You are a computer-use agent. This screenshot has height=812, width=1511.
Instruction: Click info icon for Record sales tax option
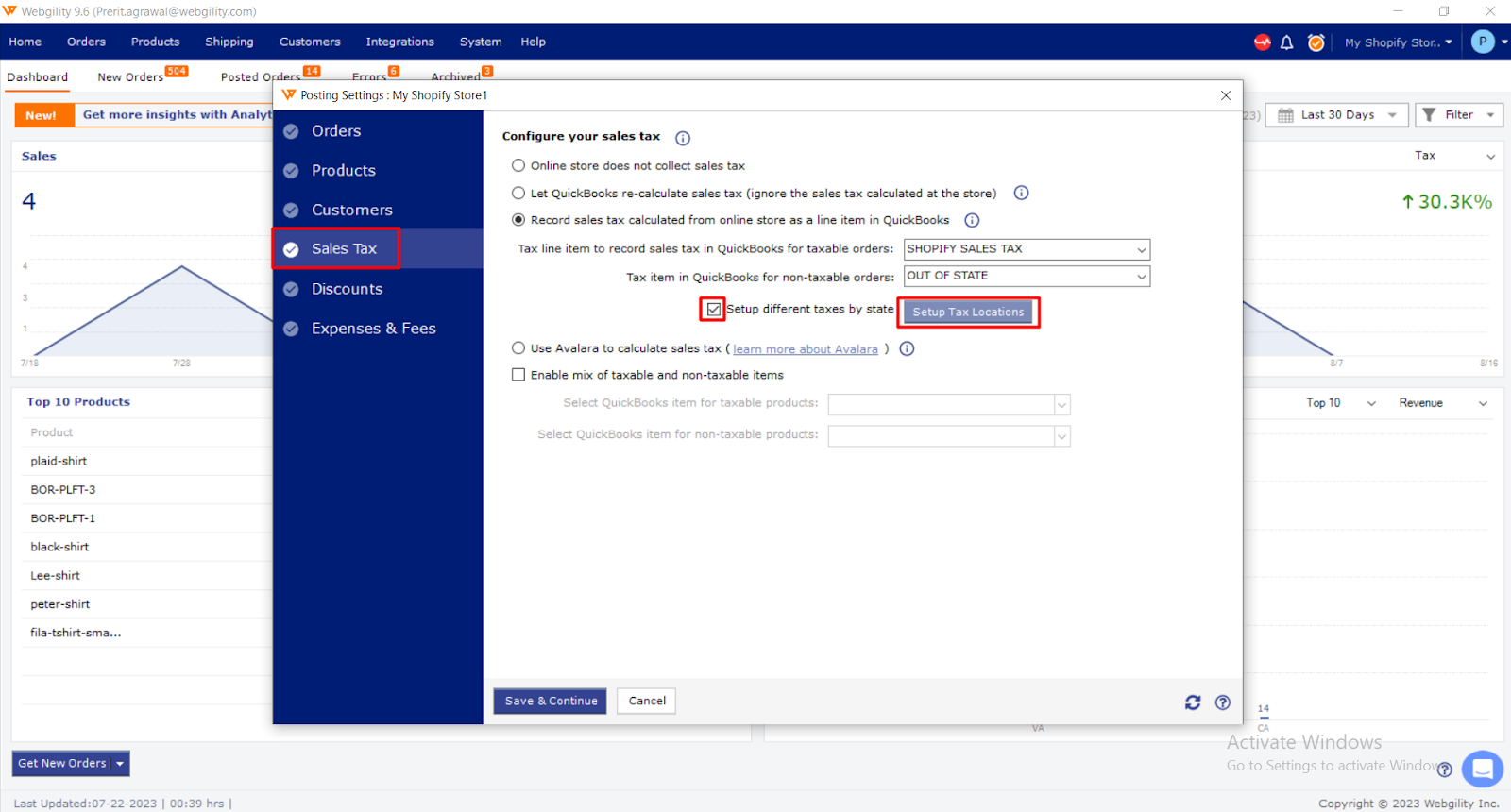972,220
